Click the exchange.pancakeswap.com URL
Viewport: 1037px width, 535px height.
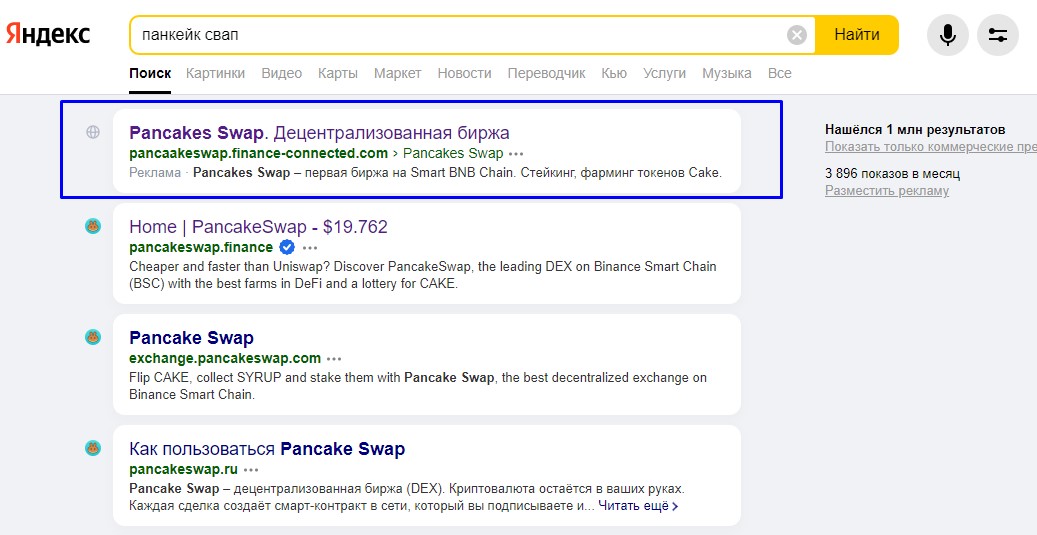click(x=225, y=358)
